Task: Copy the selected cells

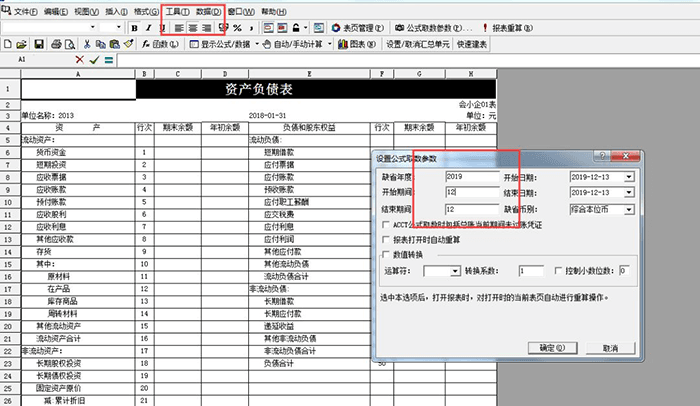Action: (101, 44)
